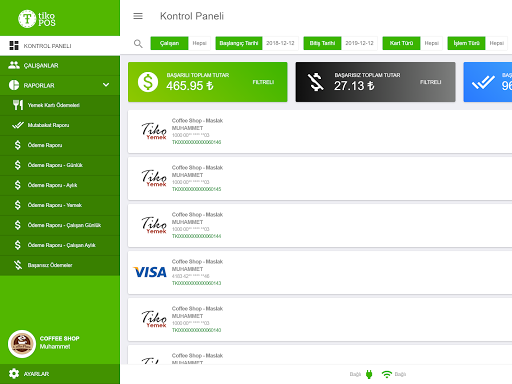Select the Raporlar menu label

(x=39, y=86)
